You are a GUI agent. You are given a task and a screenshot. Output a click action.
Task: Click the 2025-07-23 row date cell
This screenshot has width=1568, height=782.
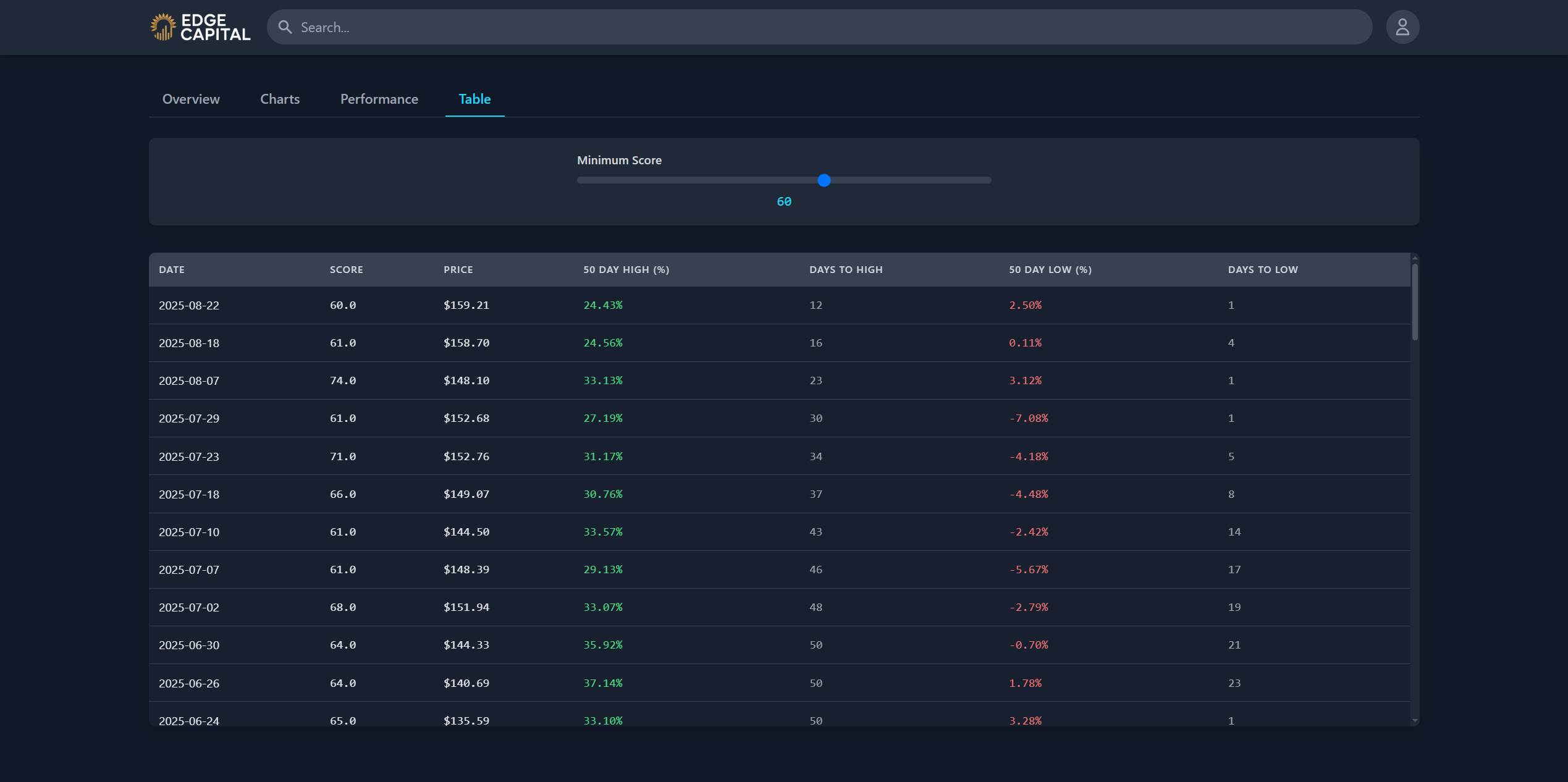pos(189,456)
